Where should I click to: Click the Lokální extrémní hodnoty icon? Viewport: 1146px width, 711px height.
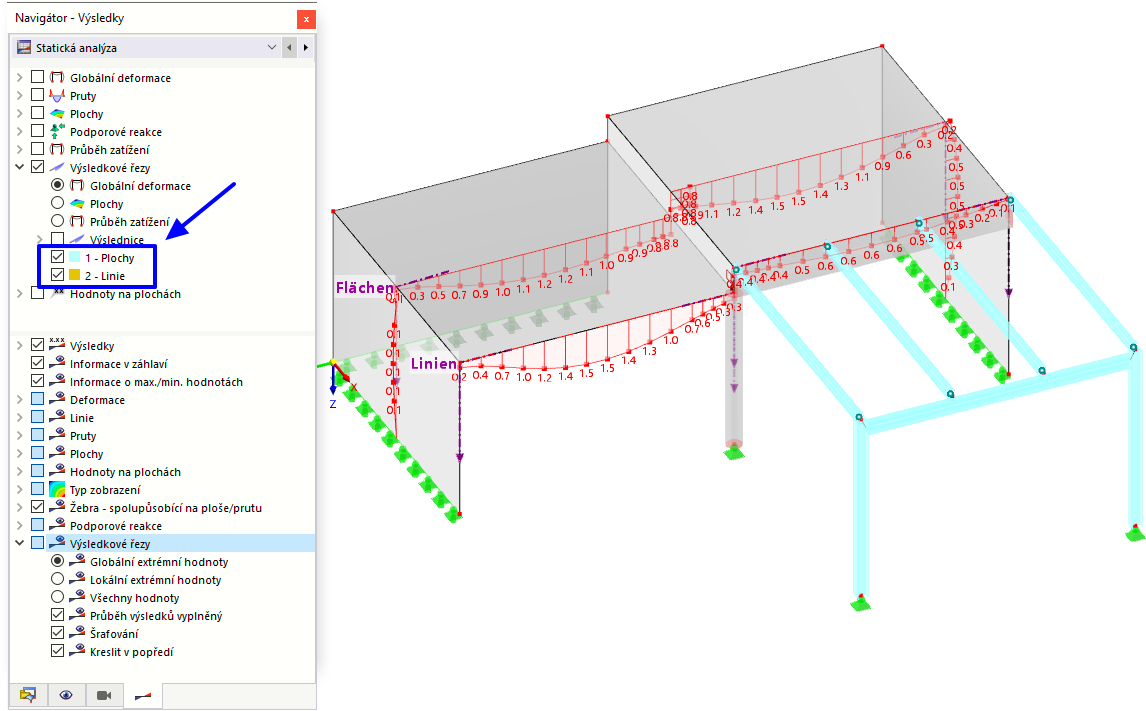(77, 579)
